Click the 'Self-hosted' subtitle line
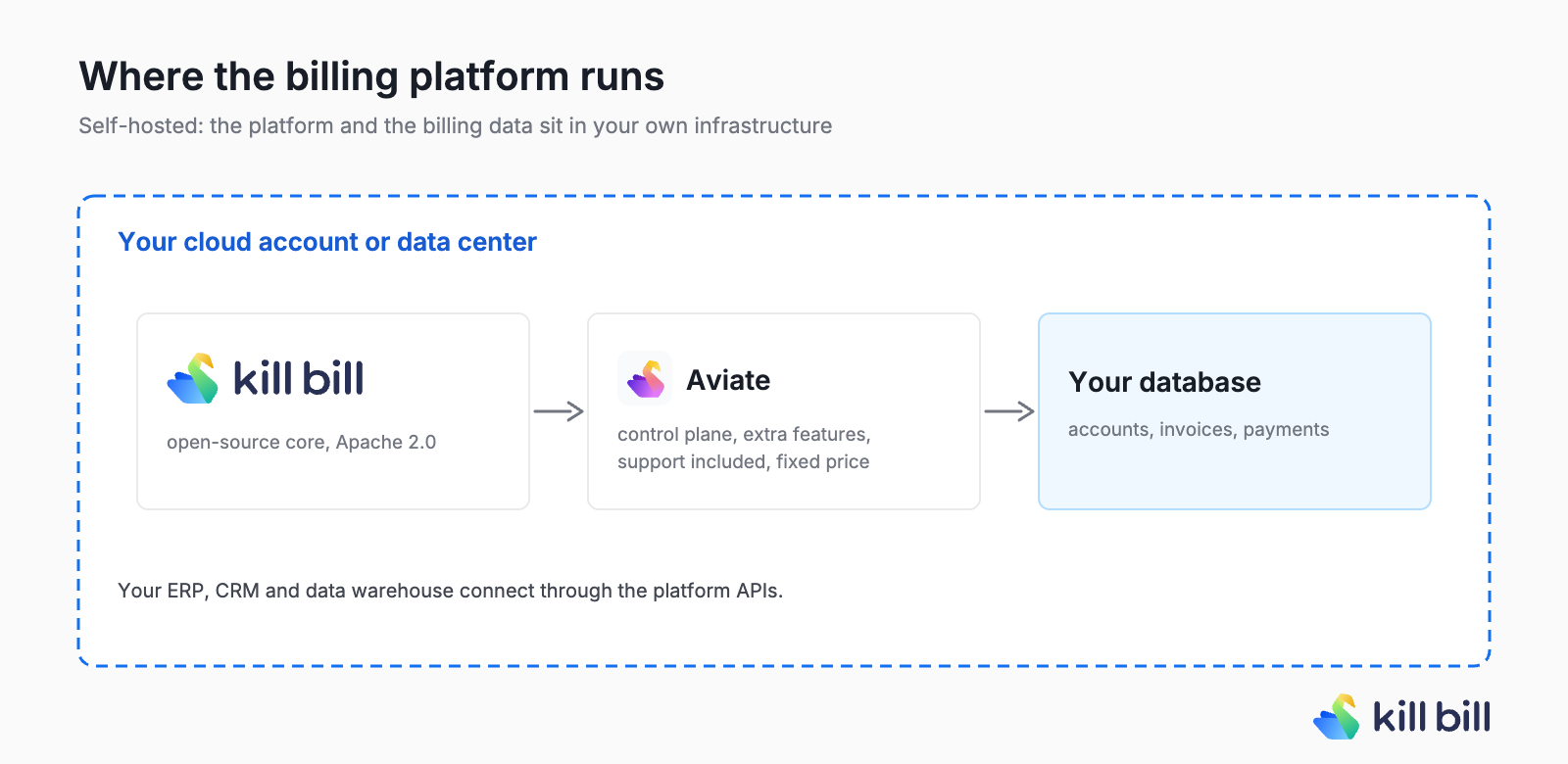 pos(455,125)
